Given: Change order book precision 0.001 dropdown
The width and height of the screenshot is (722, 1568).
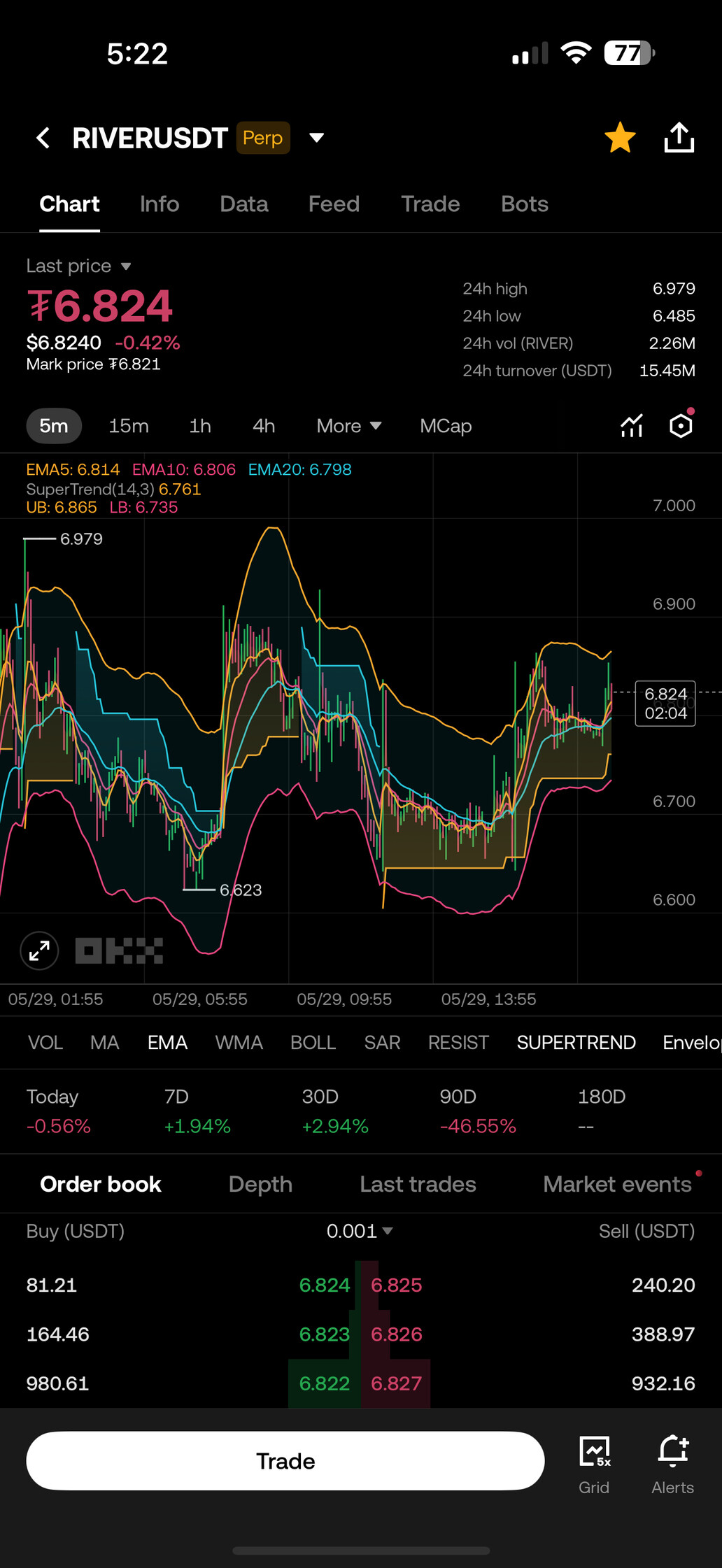Looking at the screenshot, I should [360, 1231].
